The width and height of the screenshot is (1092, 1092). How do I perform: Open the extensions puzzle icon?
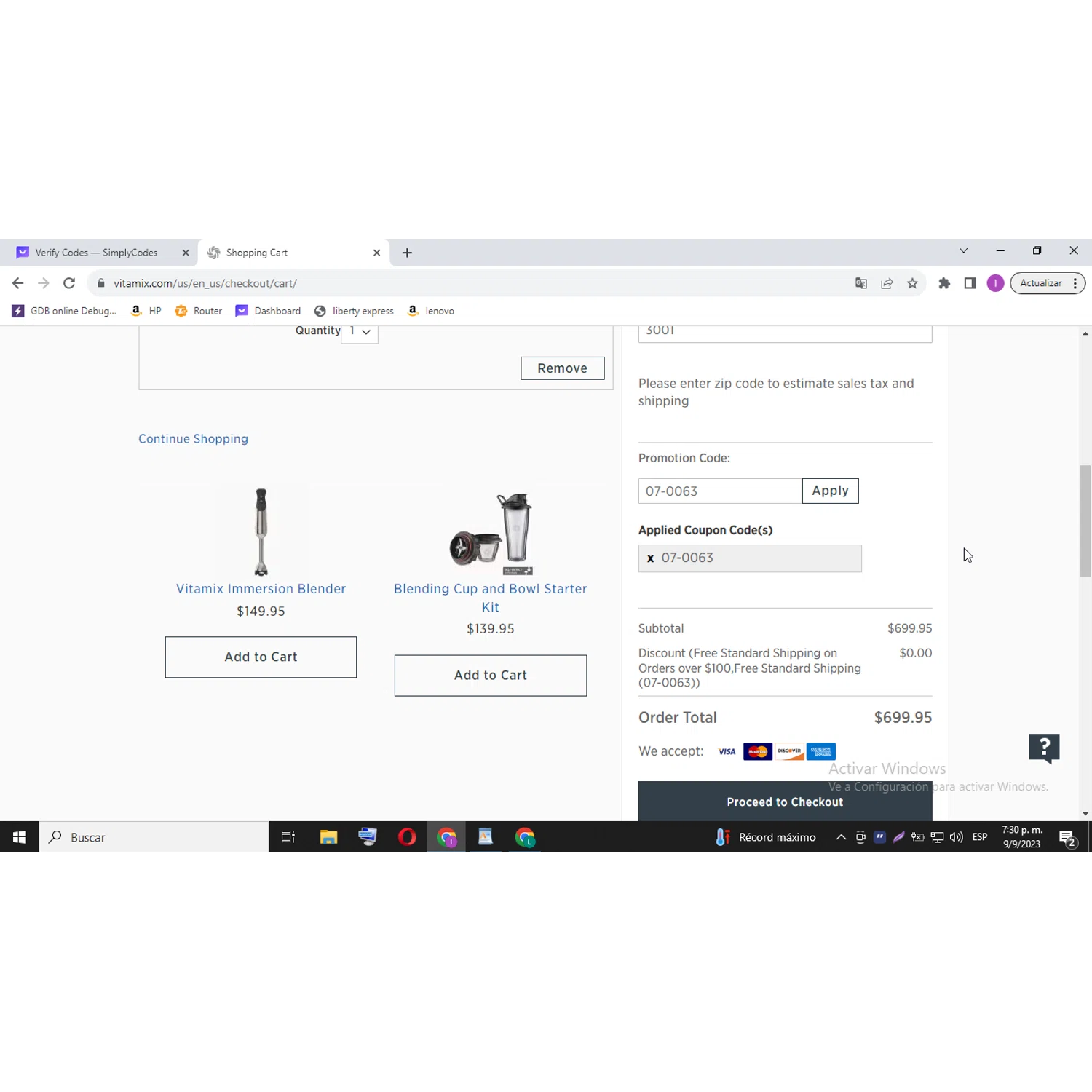click(x=944, y=283)
